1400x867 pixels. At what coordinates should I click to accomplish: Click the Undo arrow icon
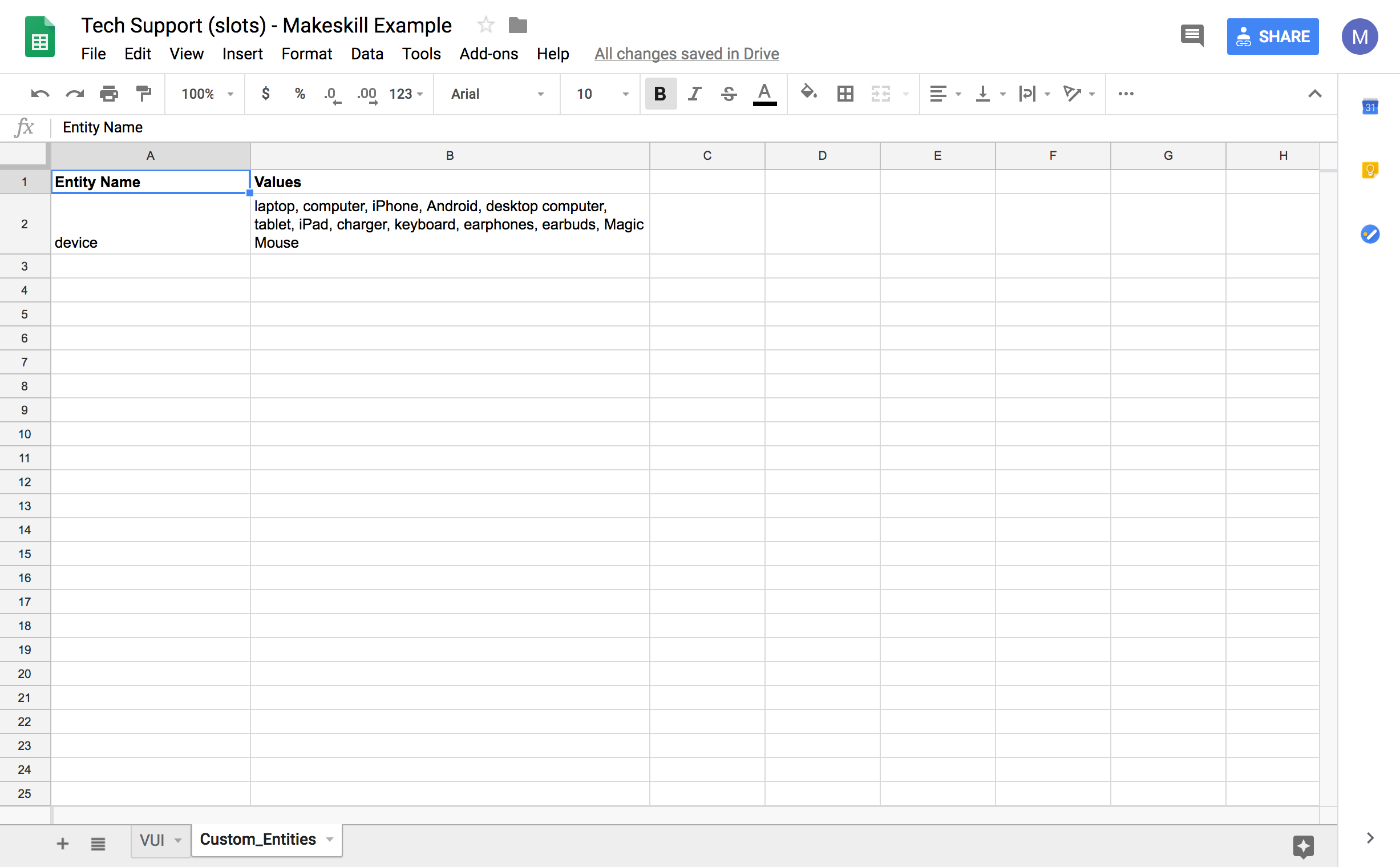[x=39, y=94]
